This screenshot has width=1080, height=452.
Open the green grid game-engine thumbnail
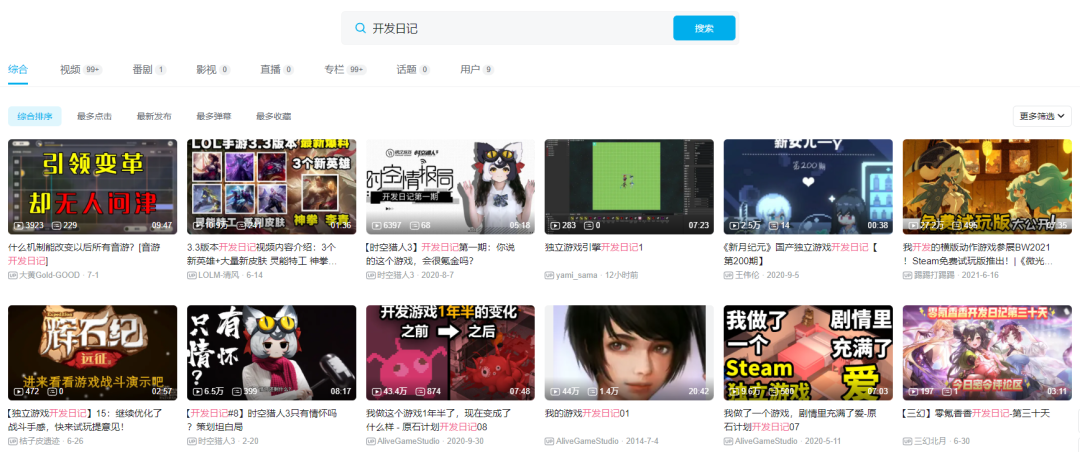630,187
